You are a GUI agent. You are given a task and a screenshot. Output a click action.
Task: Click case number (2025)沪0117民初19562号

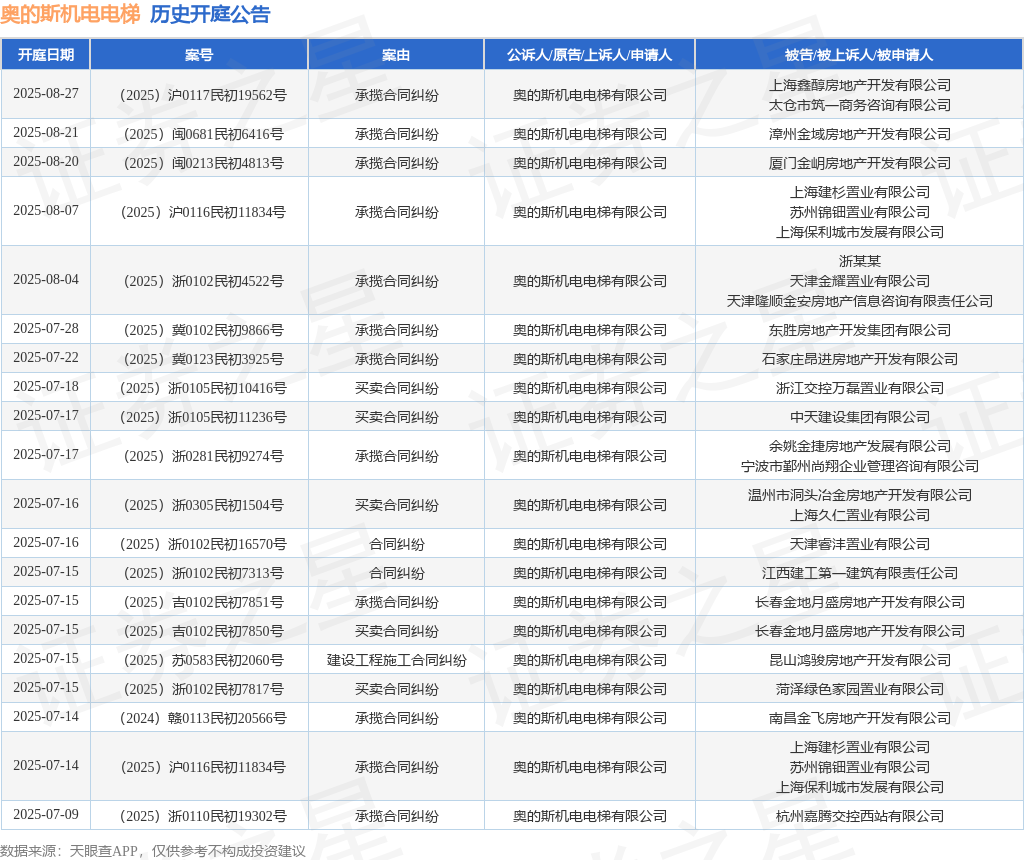pos(203,95)
